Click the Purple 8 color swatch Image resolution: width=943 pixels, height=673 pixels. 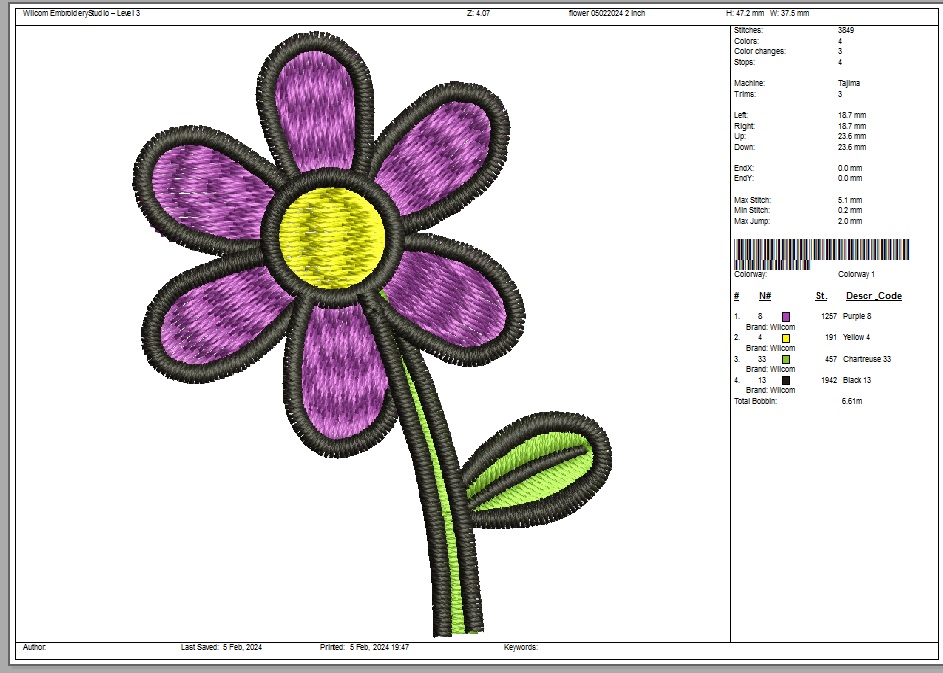(x=786, y=316)
